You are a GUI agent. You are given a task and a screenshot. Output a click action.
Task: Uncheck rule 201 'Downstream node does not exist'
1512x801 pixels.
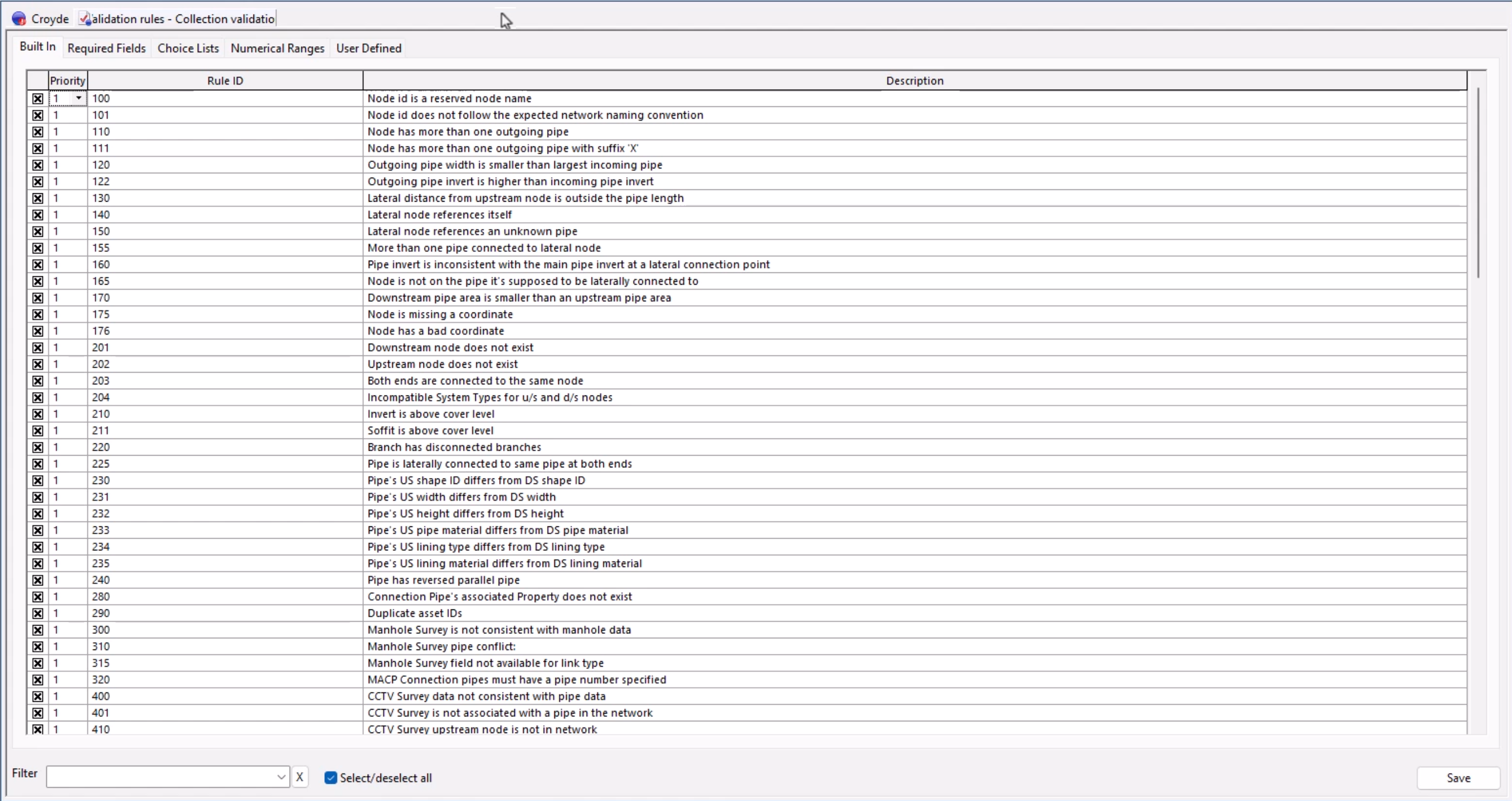click(37, 348)
